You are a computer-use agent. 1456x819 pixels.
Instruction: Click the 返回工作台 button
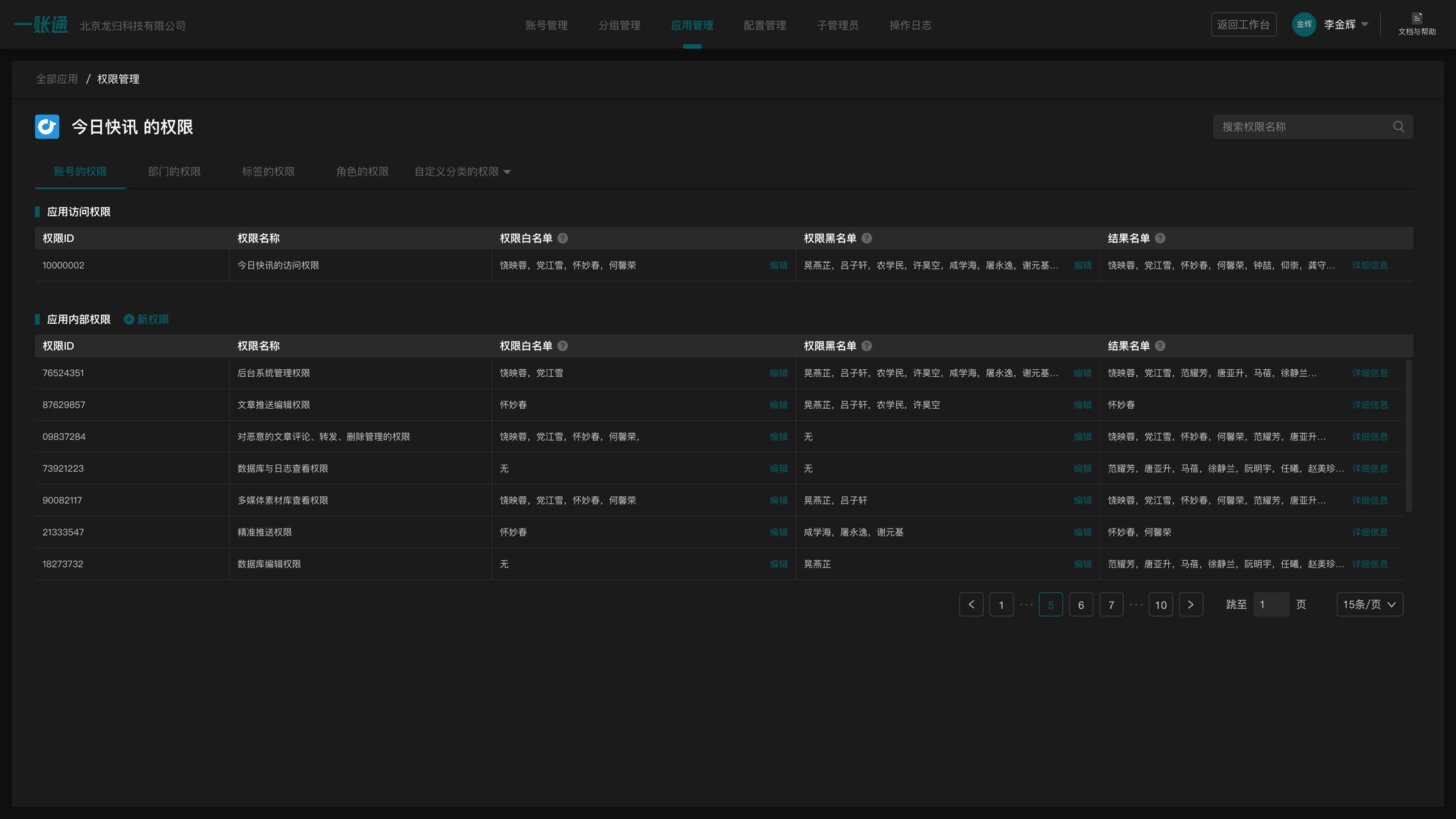pos(1243,25)
